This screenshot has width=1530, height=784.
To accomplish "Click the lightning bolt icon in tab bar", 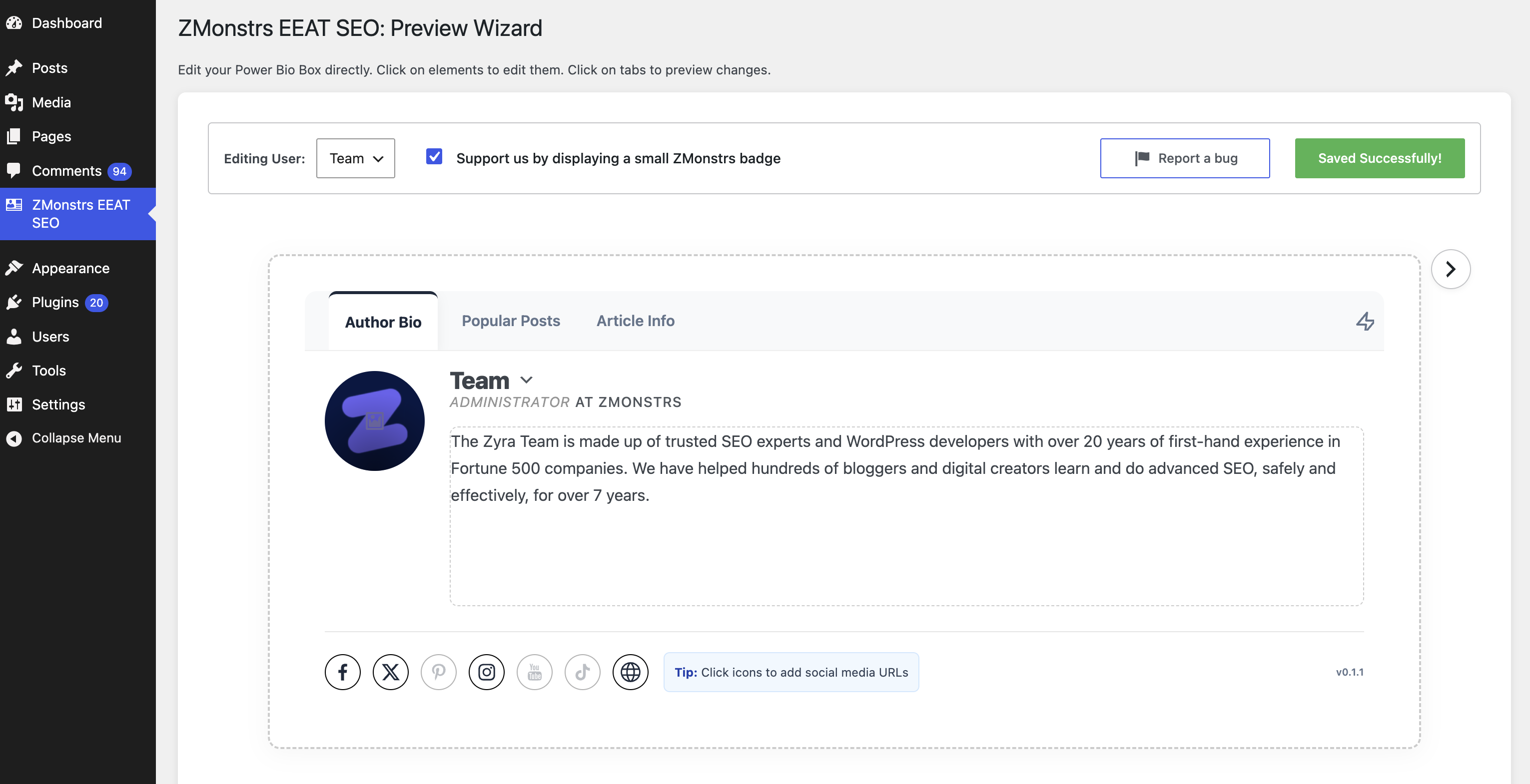I will (1365, 321).
